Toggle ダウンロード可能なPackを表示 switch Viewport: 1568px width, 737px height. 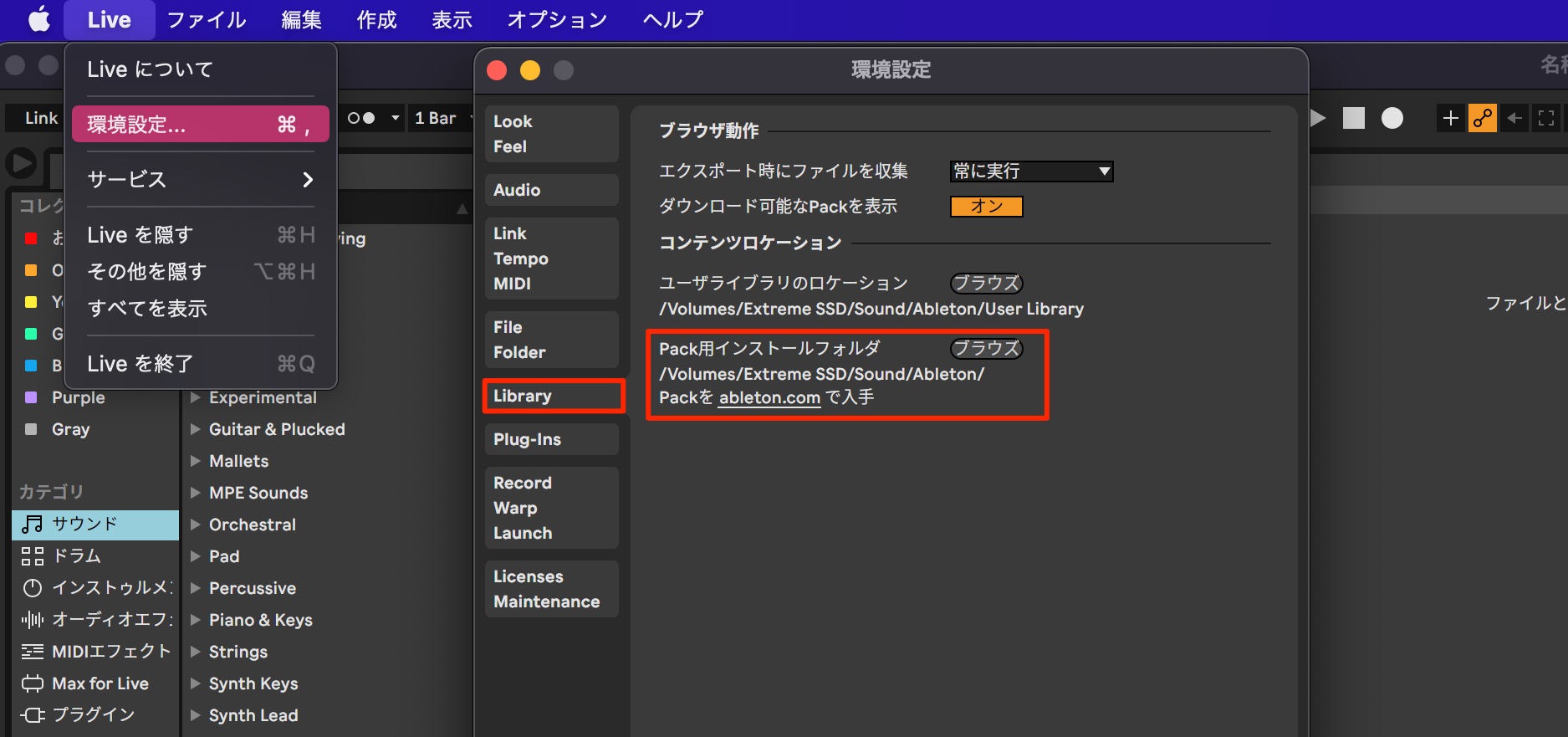(986, 207)
